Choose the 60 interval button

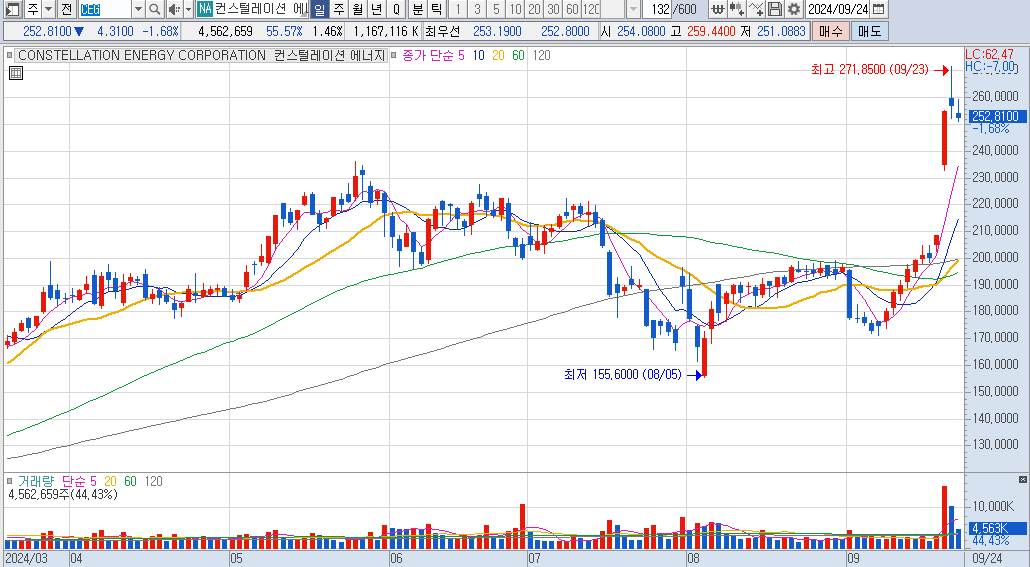(572, 9)
